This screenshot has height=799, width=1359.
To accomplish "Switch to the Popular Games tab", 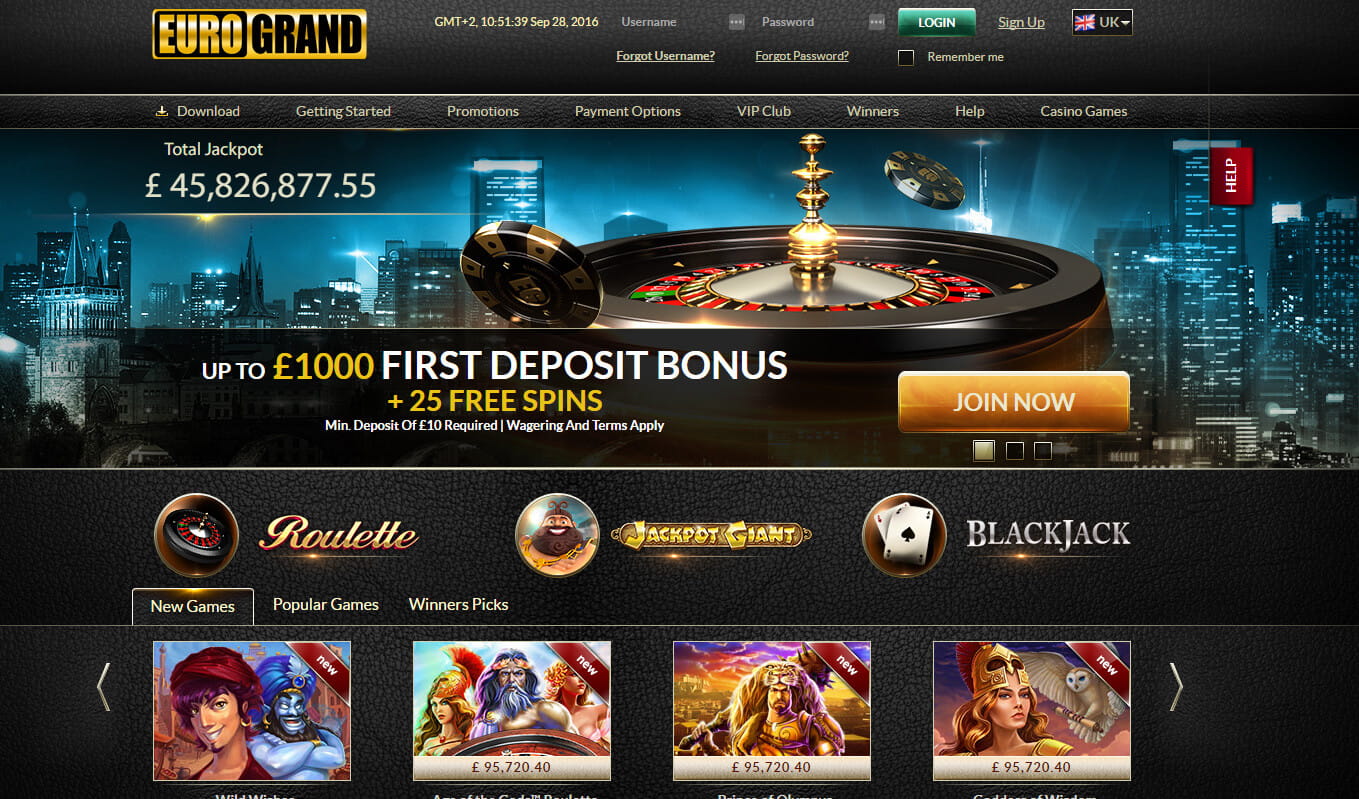I will [326, 604].
